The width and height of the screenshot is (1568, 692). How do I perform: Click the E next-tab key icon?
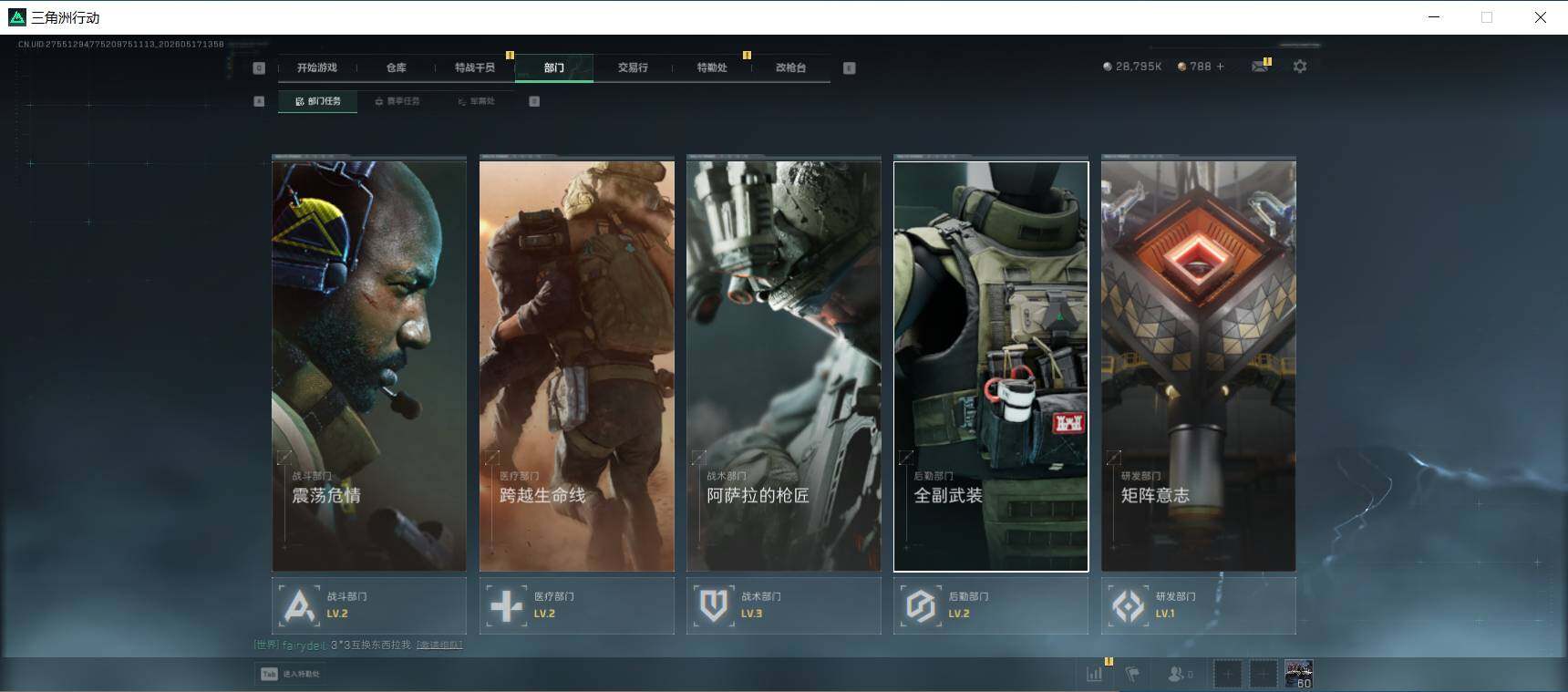(x=849, y=68)
